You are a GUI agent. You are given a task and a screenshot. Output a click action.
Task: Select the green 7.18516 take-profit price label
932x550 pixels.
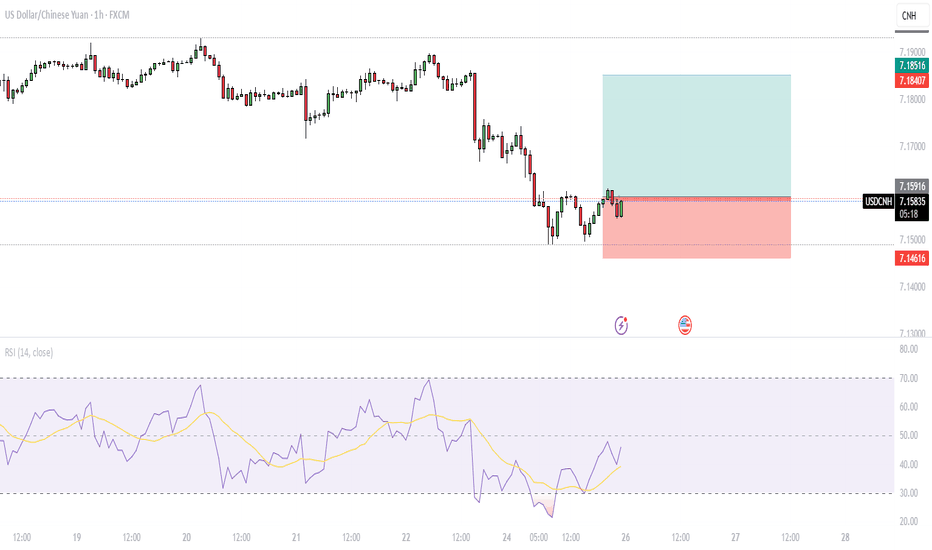[x=912, y=65]
